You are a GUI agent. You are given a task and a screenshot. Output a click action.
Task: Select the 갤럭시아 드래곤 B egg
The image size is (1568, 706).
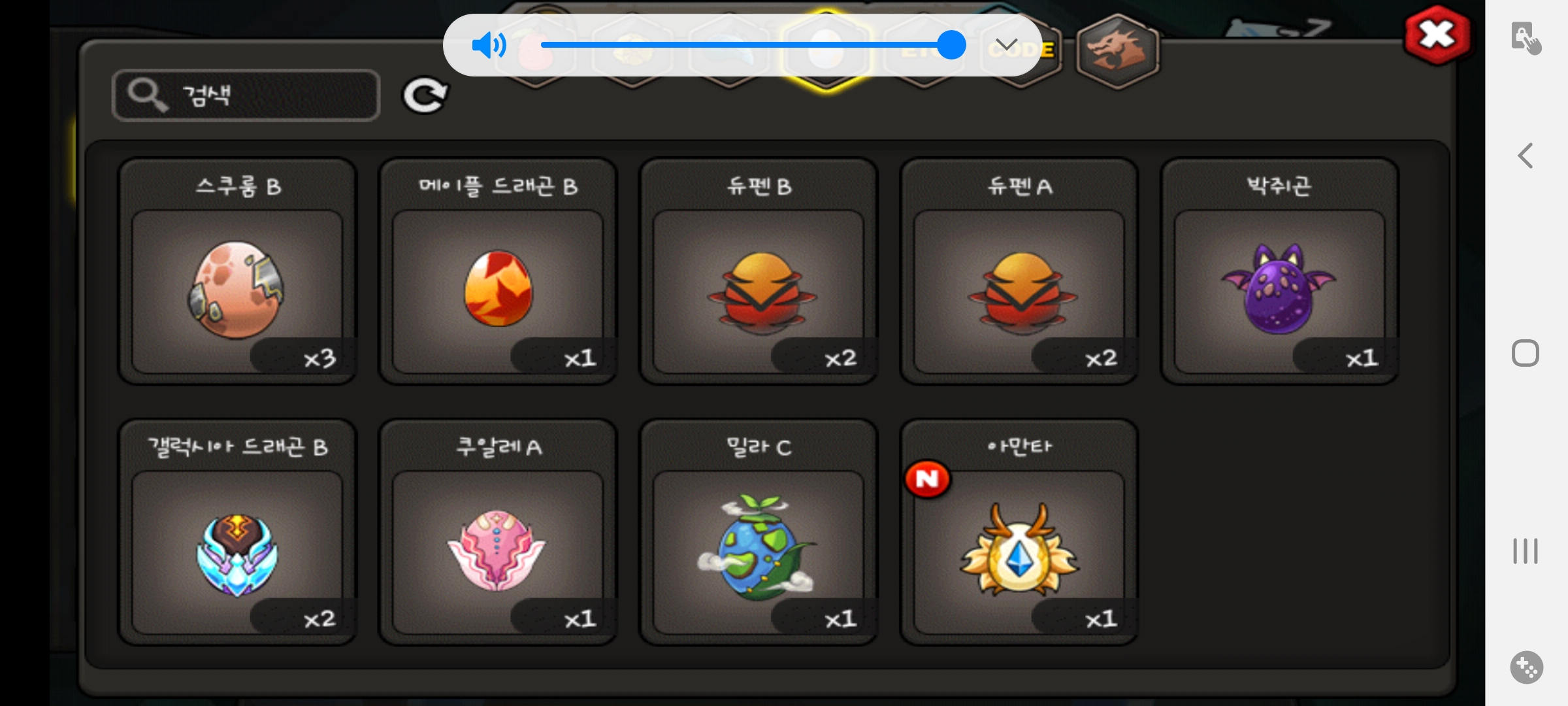click(x=237, y=532)
